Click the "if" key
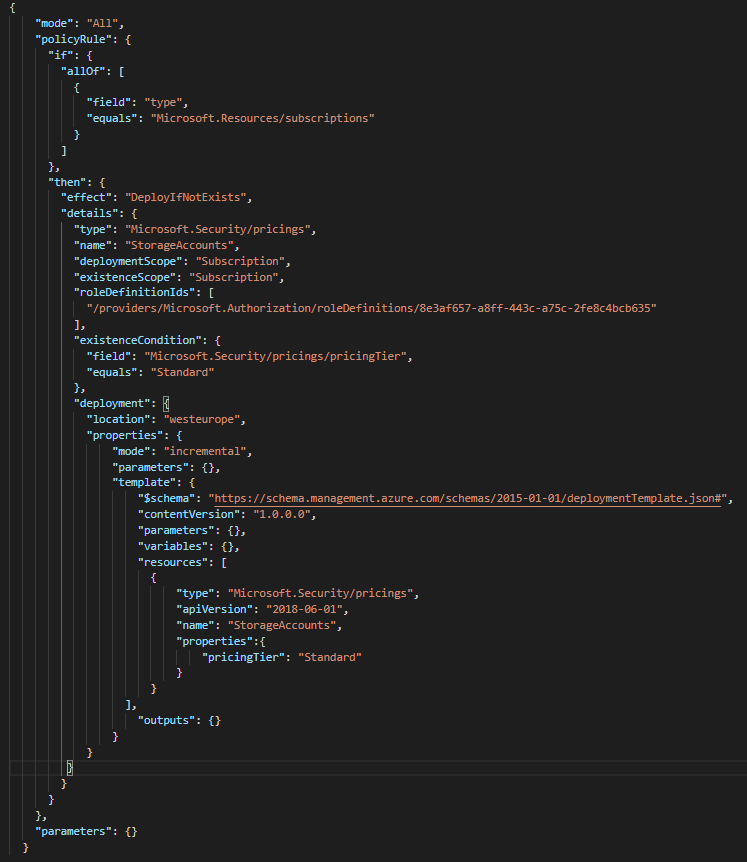 pyautogui.click(x=60, y=56)
